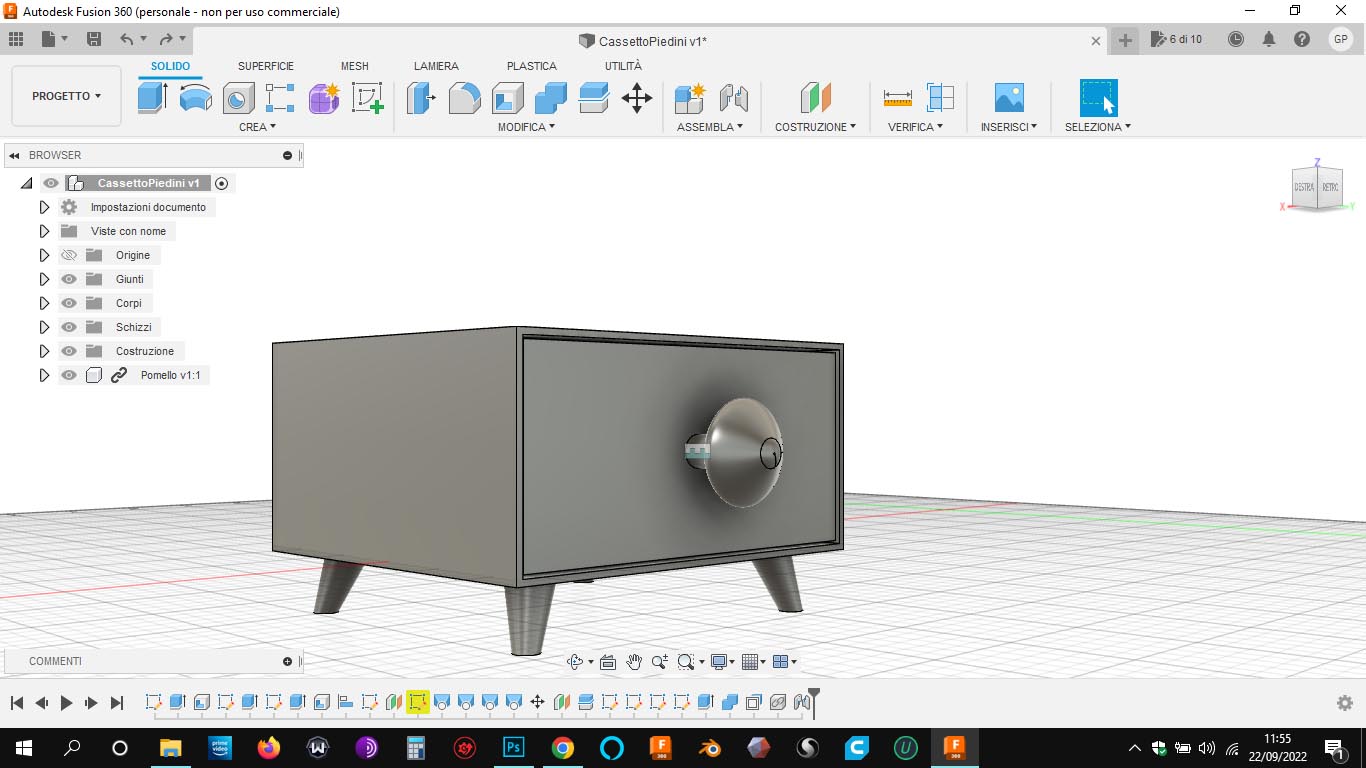Toggle visibility of Pomello v1:1 component
The height and width of the screenshot is (768, 1366).
point(69,375)
